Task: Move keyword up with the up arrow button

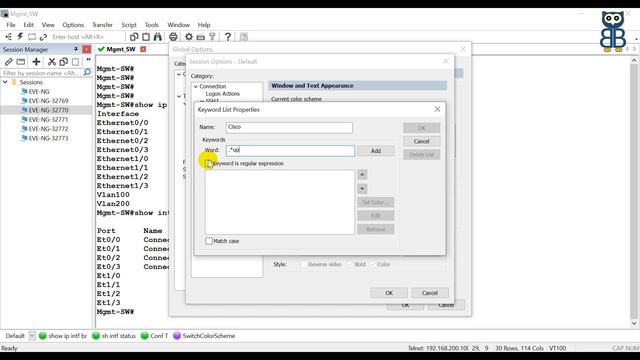Action: tap(362, 175)
